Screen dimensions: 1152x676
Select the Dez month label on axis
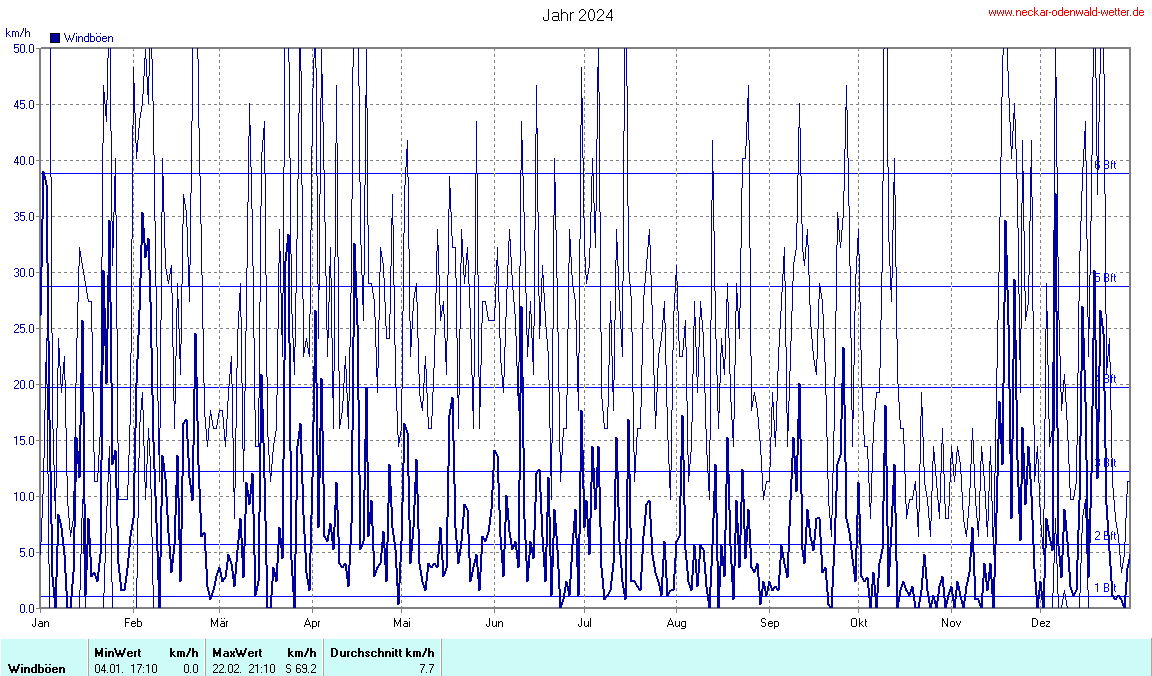(1041, 623)
